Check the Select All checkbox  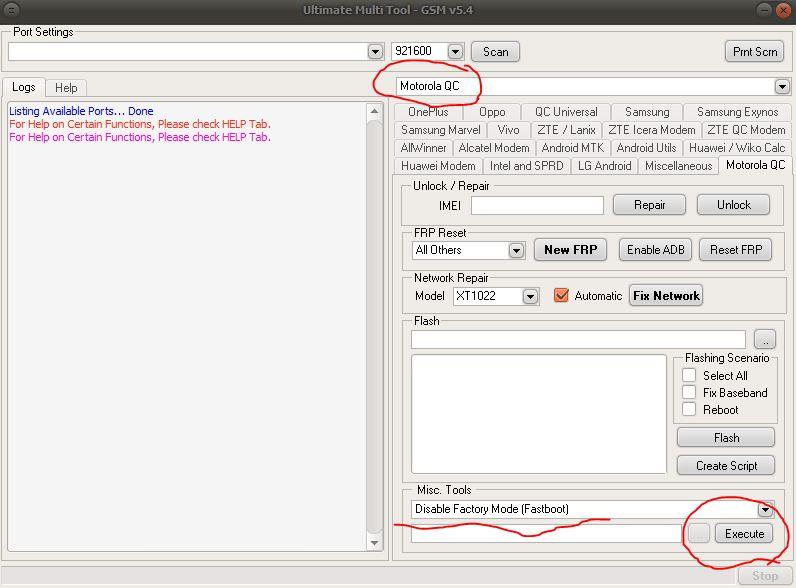point(689,375)
